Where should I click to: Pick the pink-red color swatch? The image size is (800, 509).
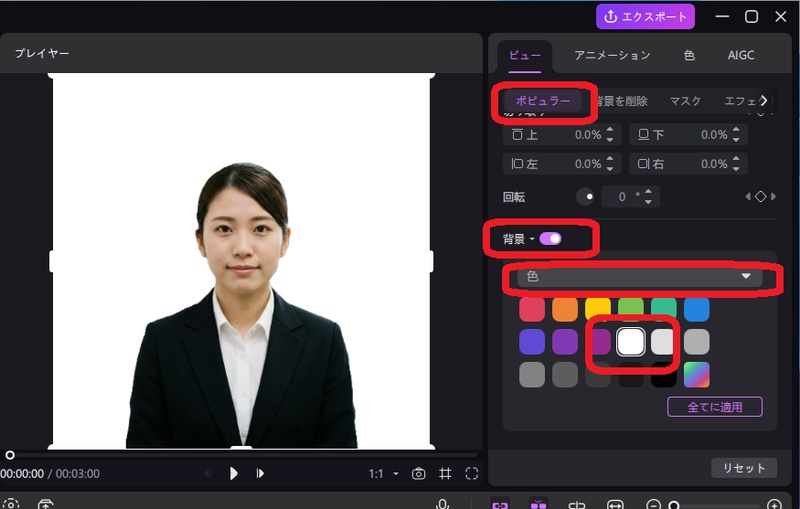[532, 309]
